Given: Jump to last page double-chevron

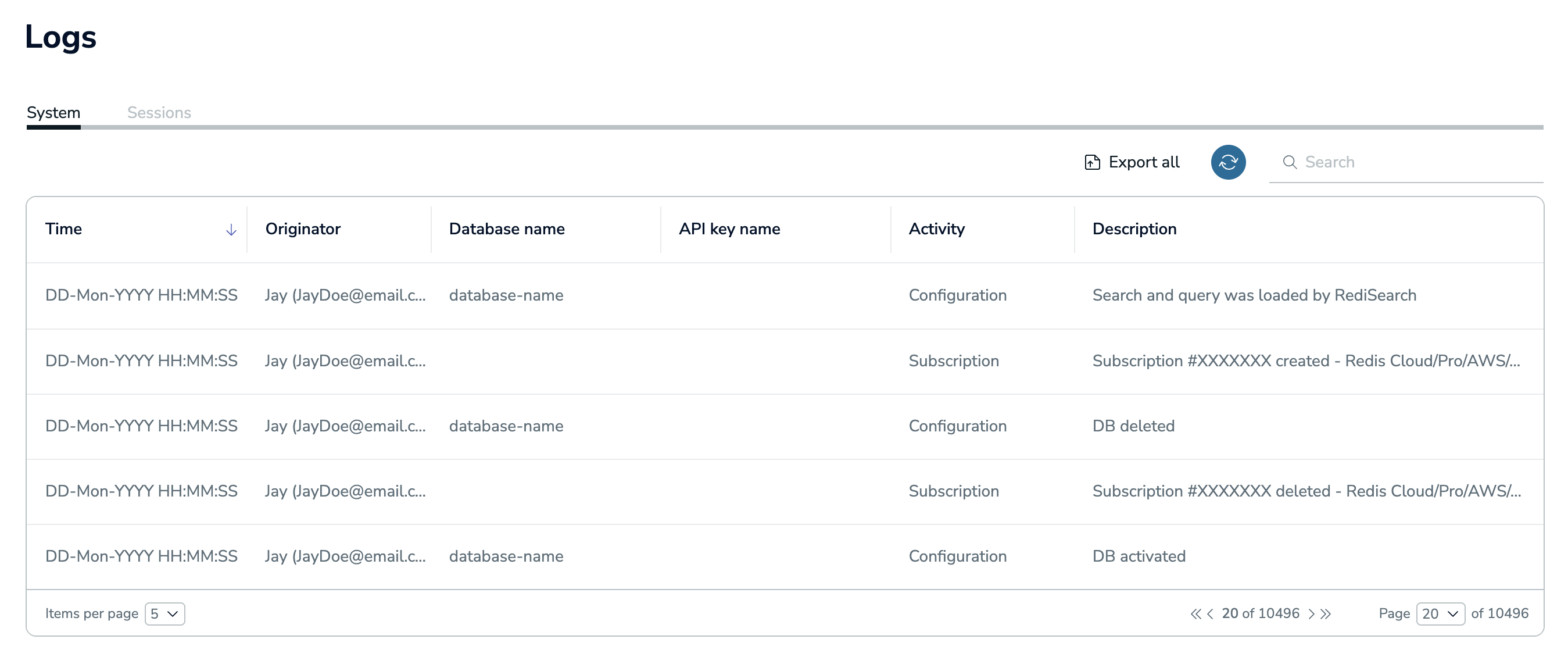Looking at the screenshot, I should [x=1326, y=613].
